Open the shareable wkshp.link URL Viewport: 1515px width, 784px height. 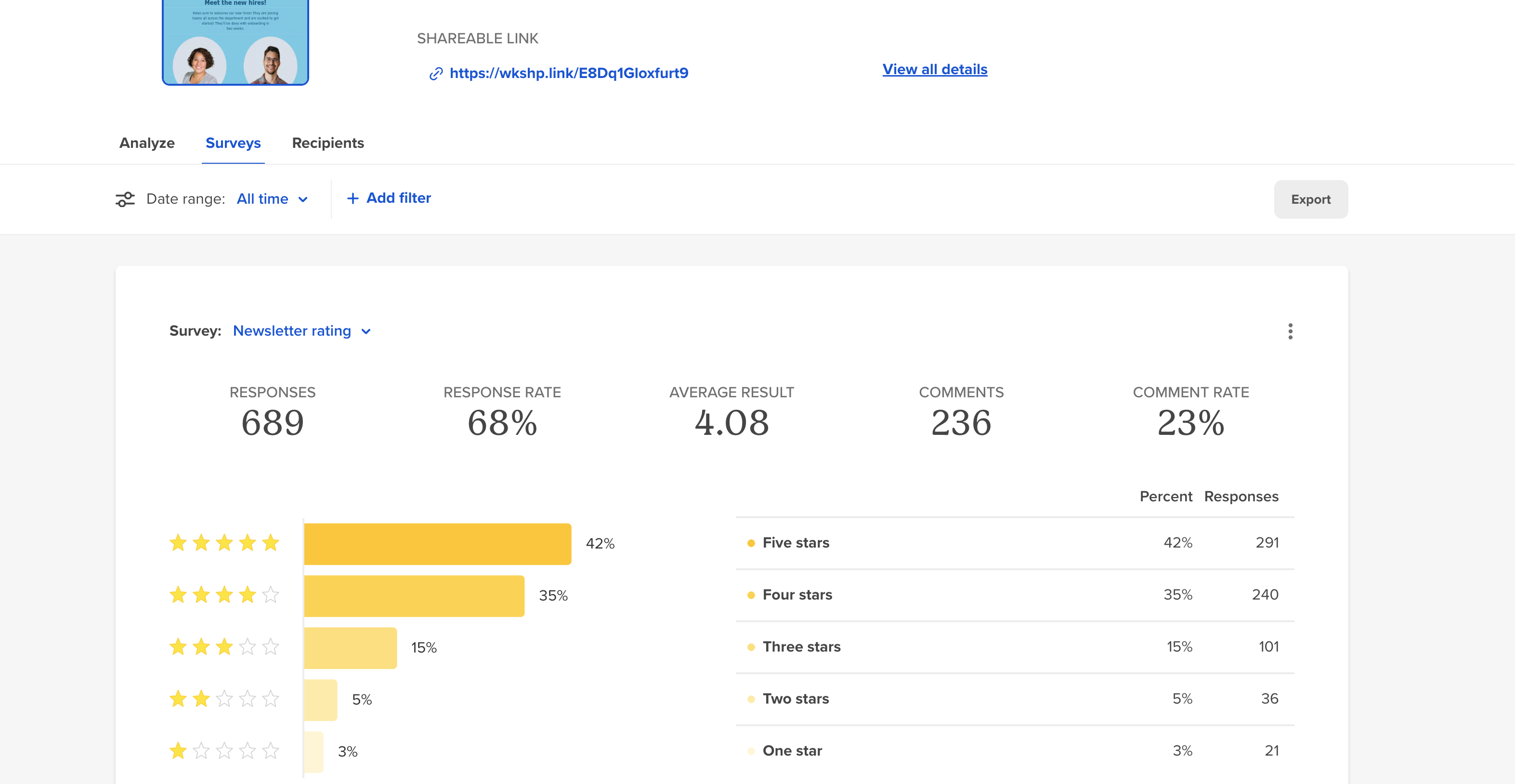[x=569, y=73]
